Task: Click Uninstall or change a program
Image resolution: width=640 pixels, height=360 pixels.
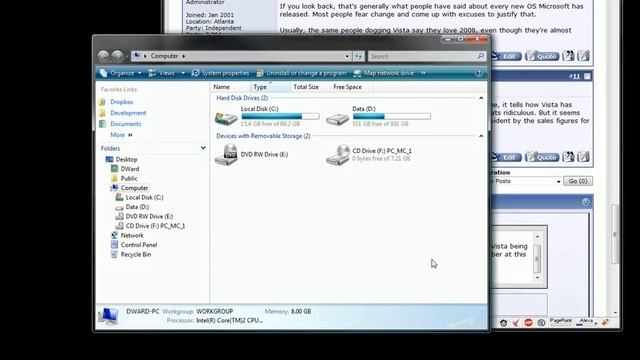Action: click(301, 73)
